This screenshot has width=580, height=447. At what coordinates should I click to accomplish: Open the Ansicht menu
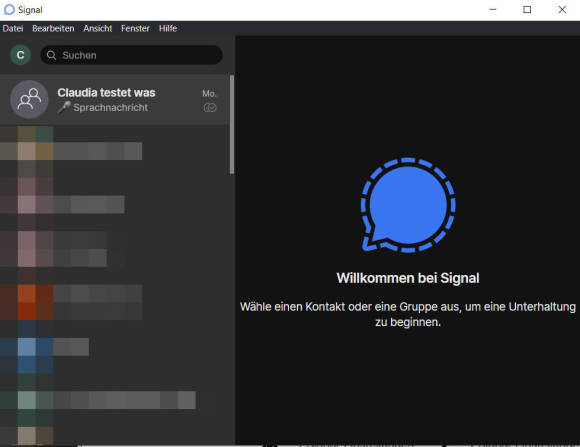98,28
